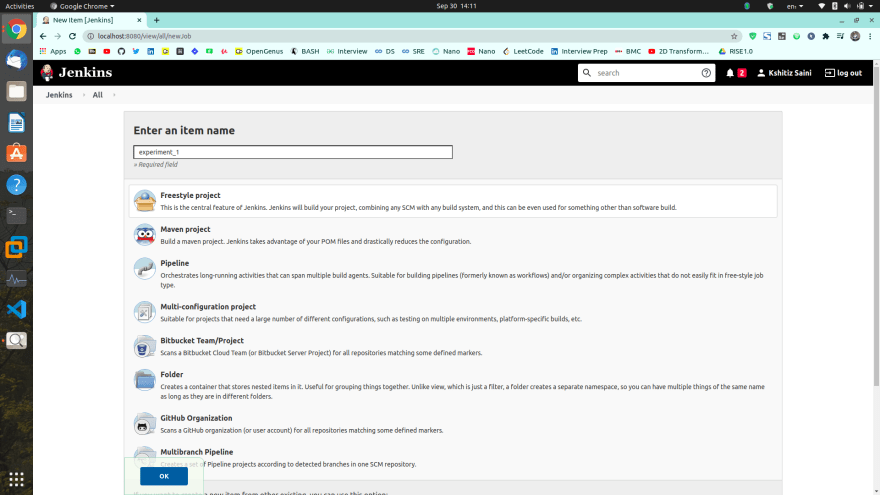The image size is (880, 495).
Task: Open the BMC bookmark
Action: pos(627,51)
